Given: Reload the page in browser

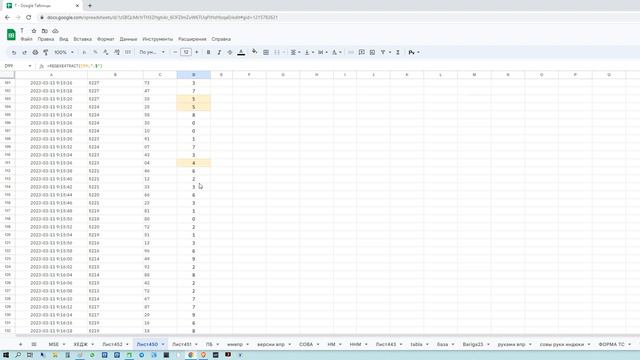Looking at the screenshot, I should [28, 18].
